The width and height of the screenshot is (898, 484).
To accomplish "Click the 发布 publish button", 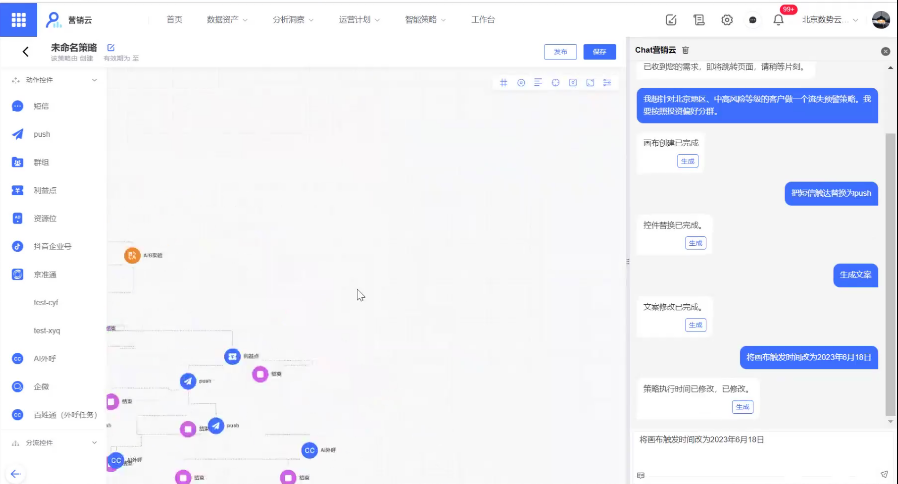I will coord(560,52).
